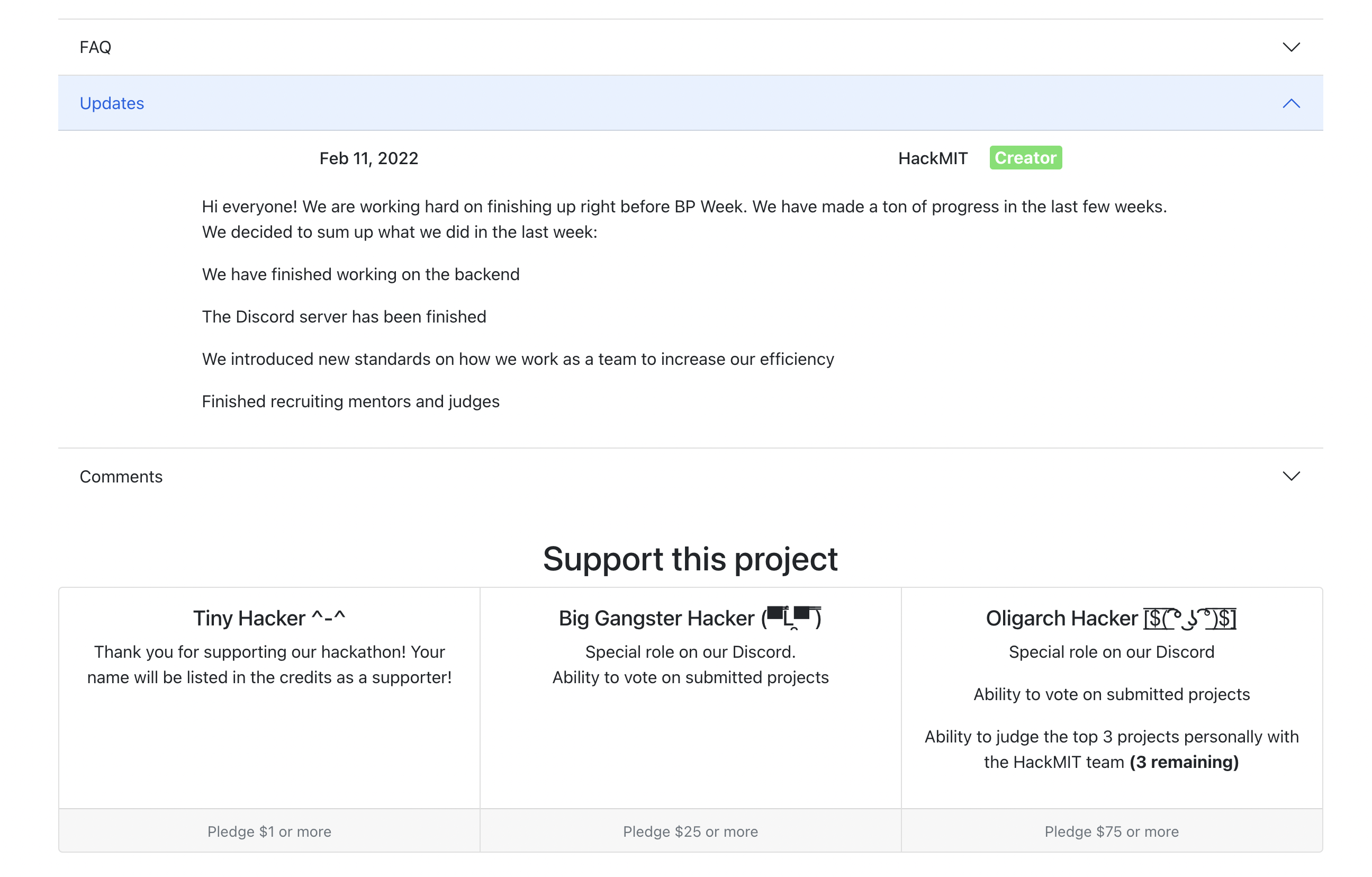Pledge $75 or more for Oligarch Hacker
The height and width of the screenshot is (877, 1372).
coord(1112,831)
